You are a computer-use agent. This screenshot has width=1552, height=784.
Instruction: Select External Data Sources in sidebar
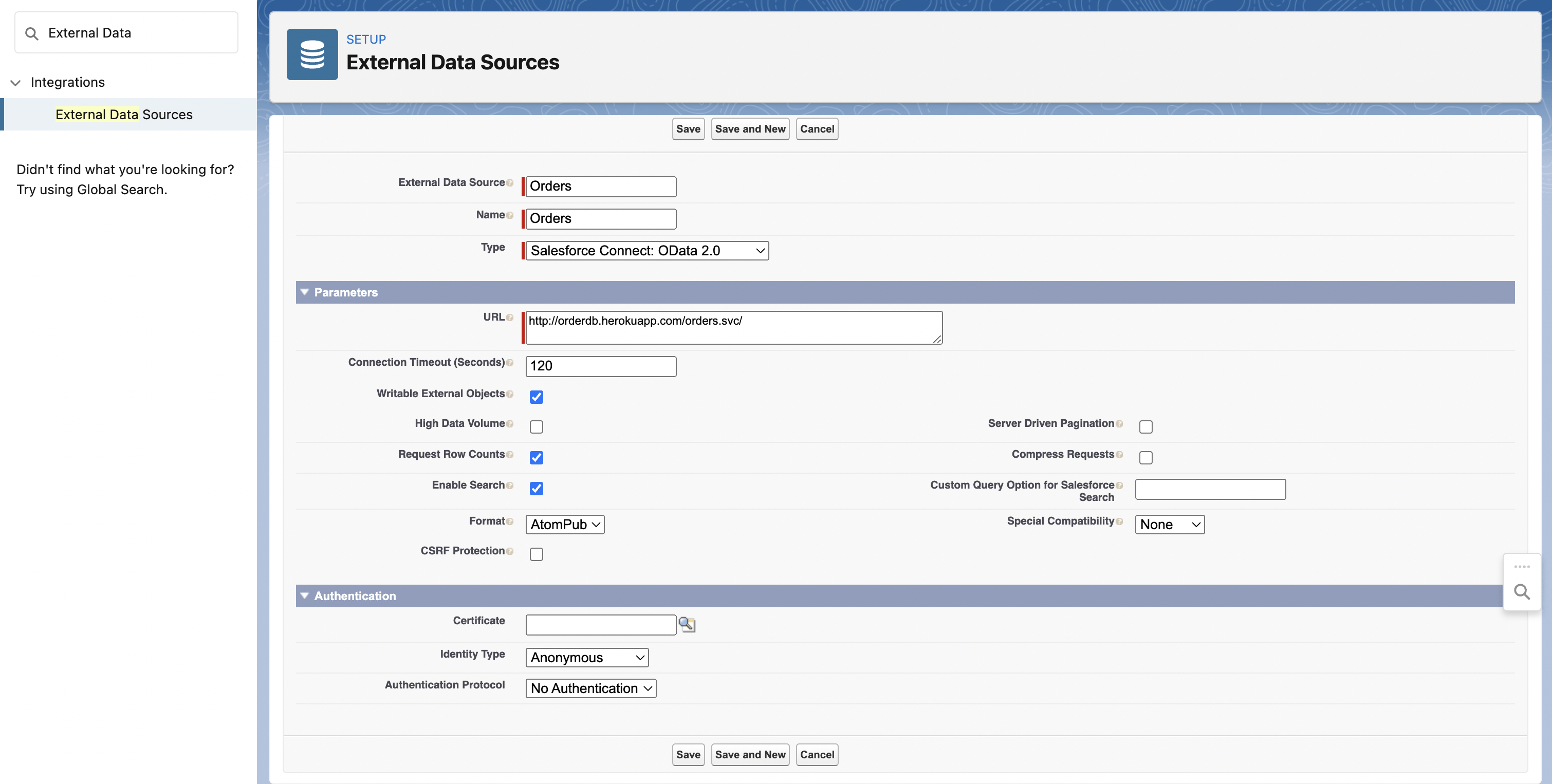pyautogui.click(x=123, y=115)
